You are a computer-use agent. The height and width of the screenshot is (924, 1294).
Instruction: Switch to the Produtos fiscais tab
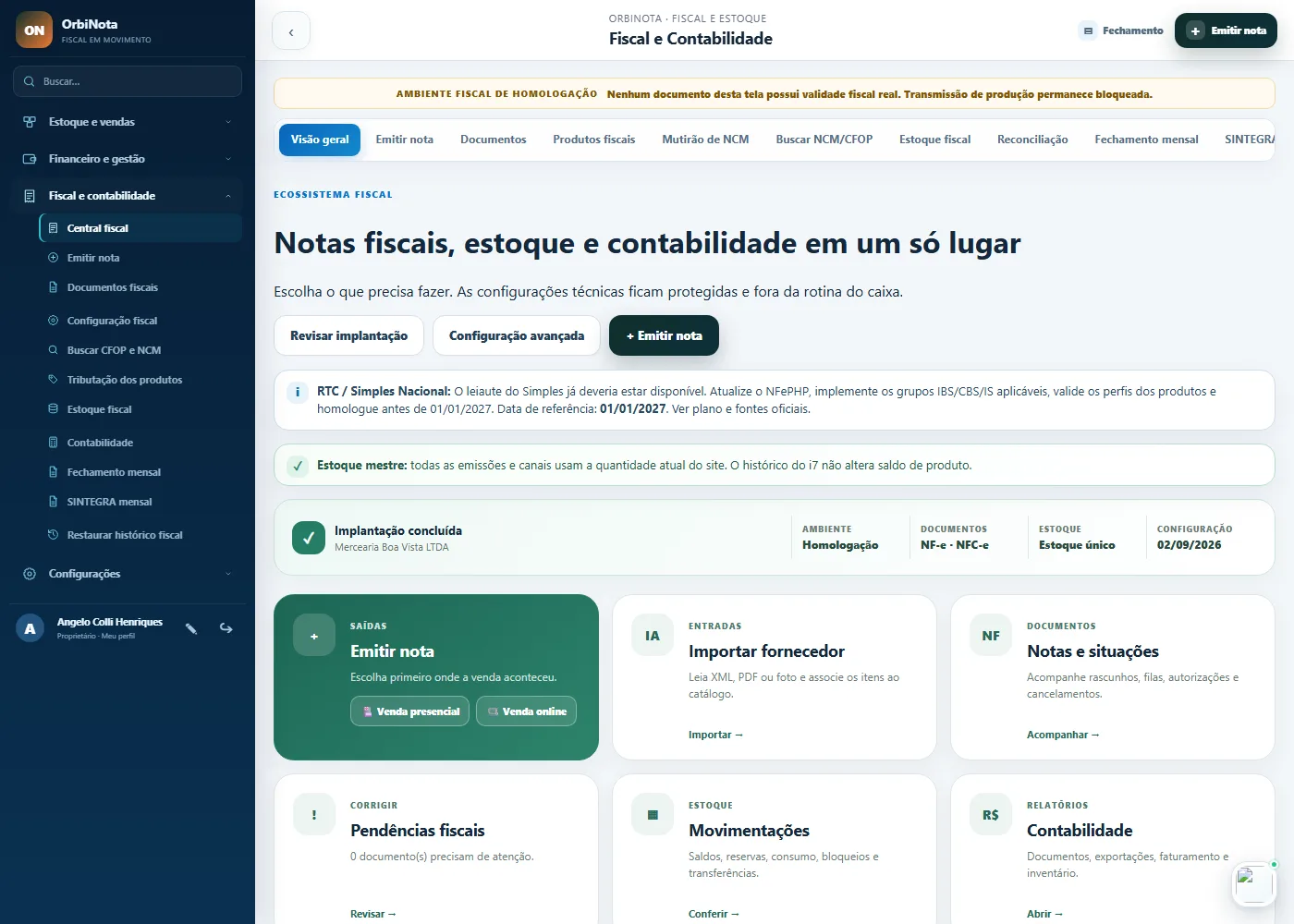coord(594,140)
